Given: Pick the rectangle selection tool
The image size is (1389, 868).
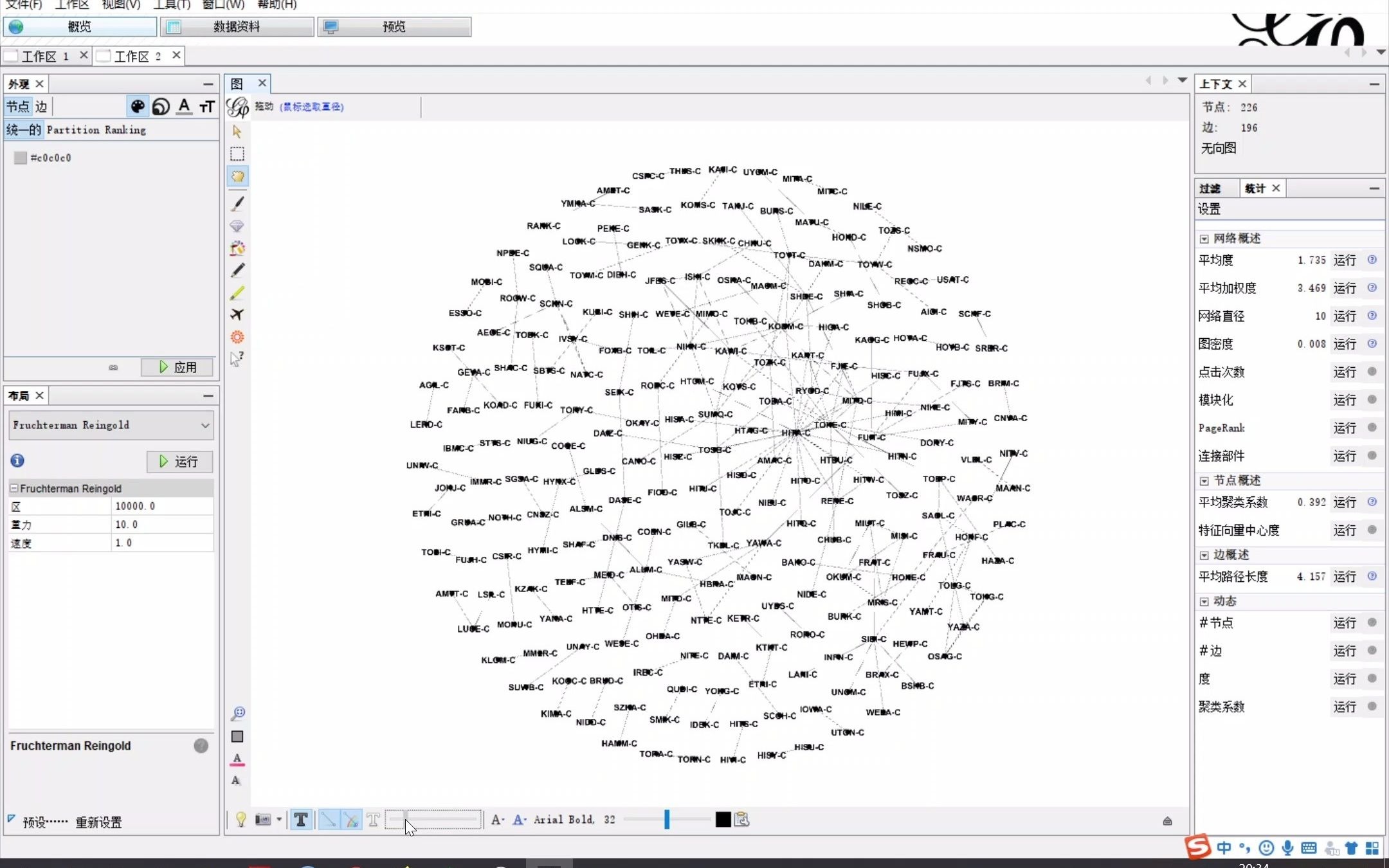Looking at the screenshot, I should pos(237,154).
